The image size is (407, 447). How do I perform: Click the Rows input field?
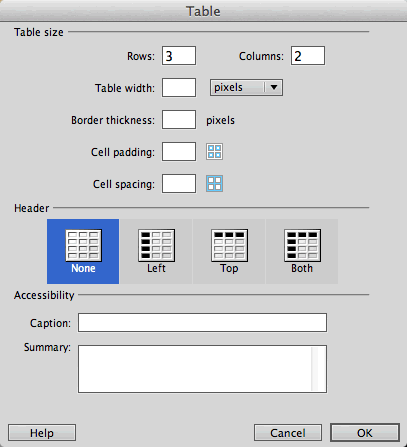pyautogui.click(x=179, y=56)
